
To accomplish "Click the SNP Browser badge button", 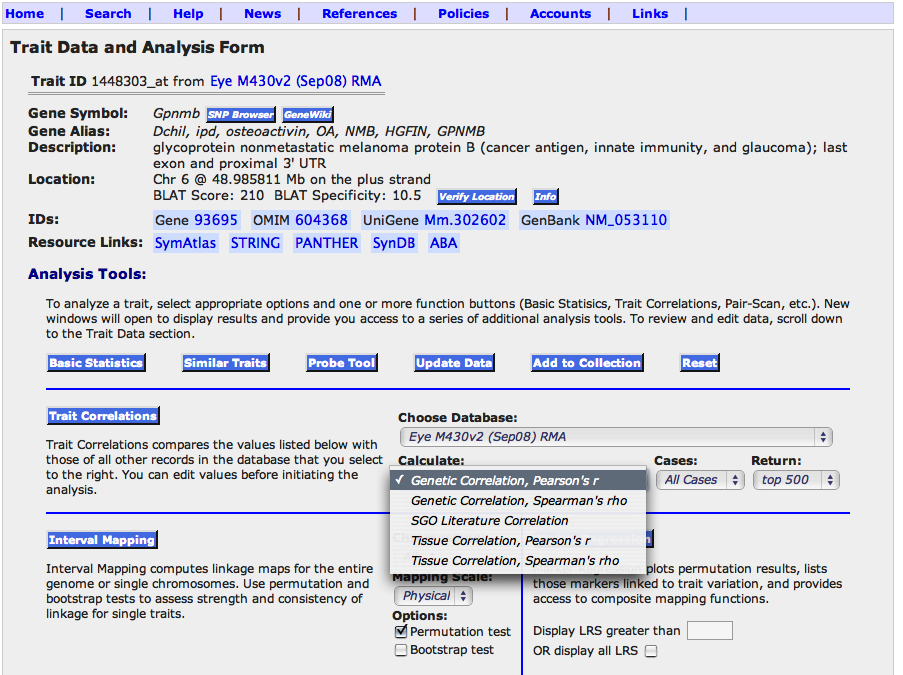I will pos(240,115).
